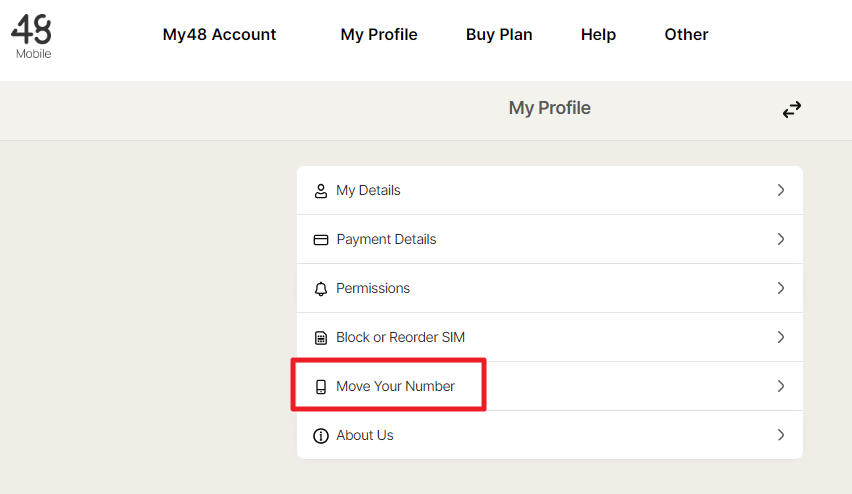Click the SIM card icon

click(x=321, y=338)
